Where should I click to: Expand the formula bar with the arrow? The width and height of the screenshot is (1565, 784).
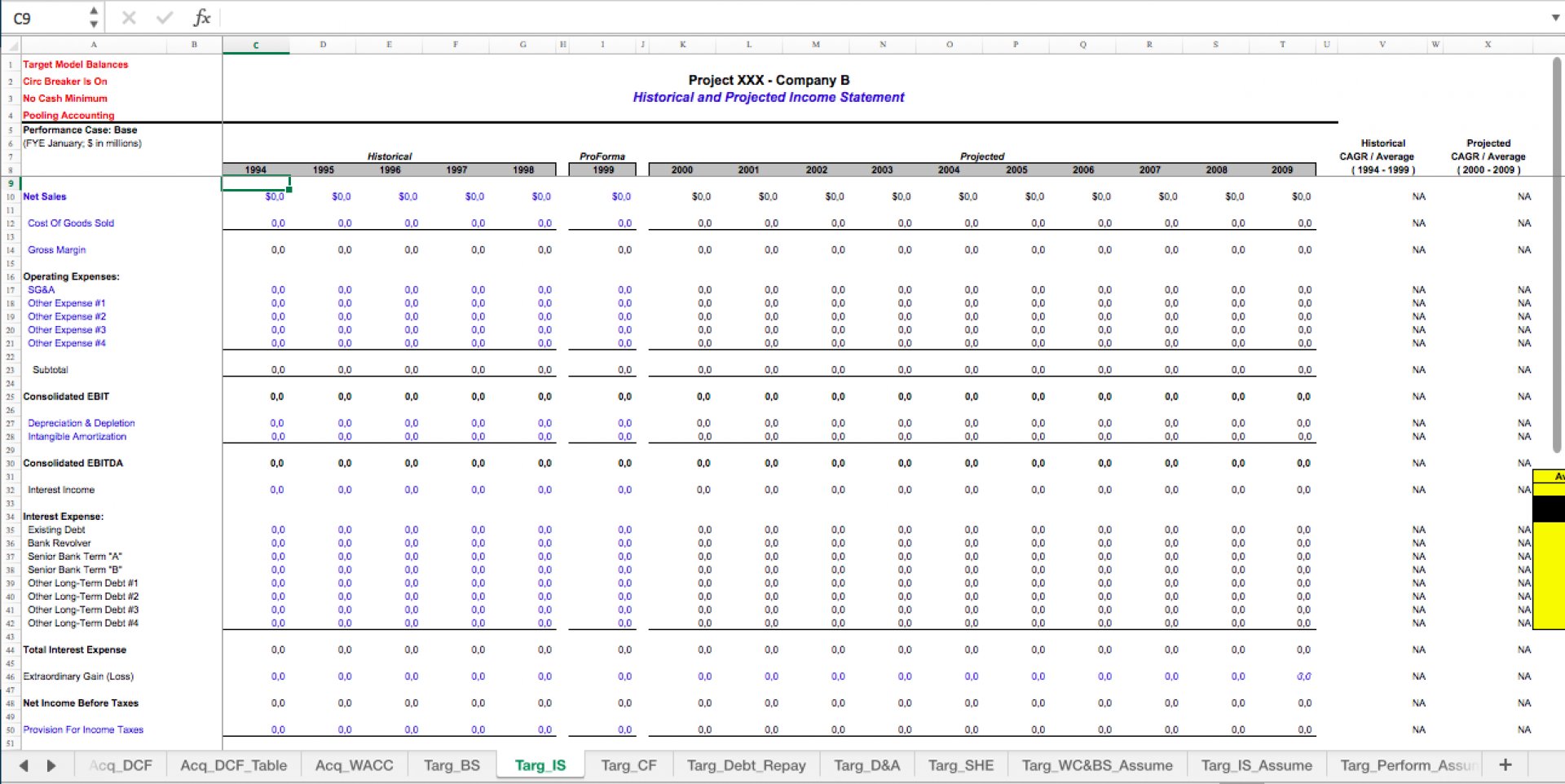point(1555,17)
